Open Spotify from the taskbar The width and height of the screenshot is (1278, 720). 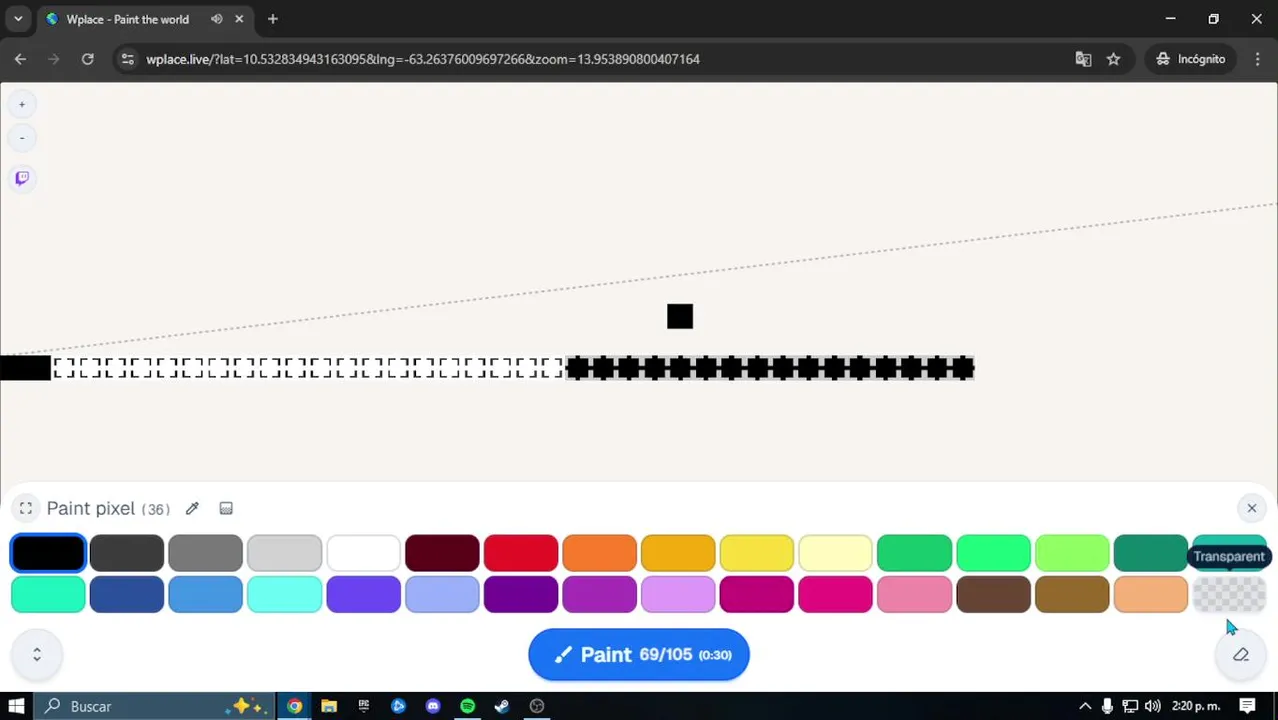[467, 706]
